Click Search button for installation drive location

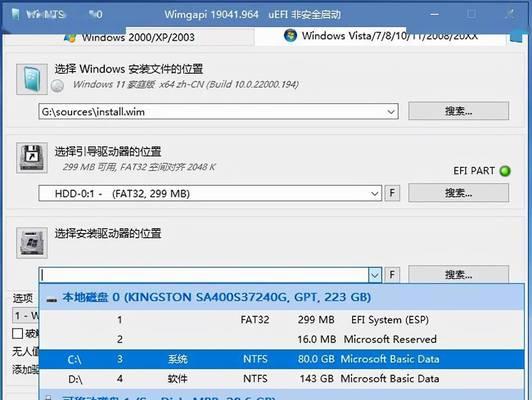point(458,274)
